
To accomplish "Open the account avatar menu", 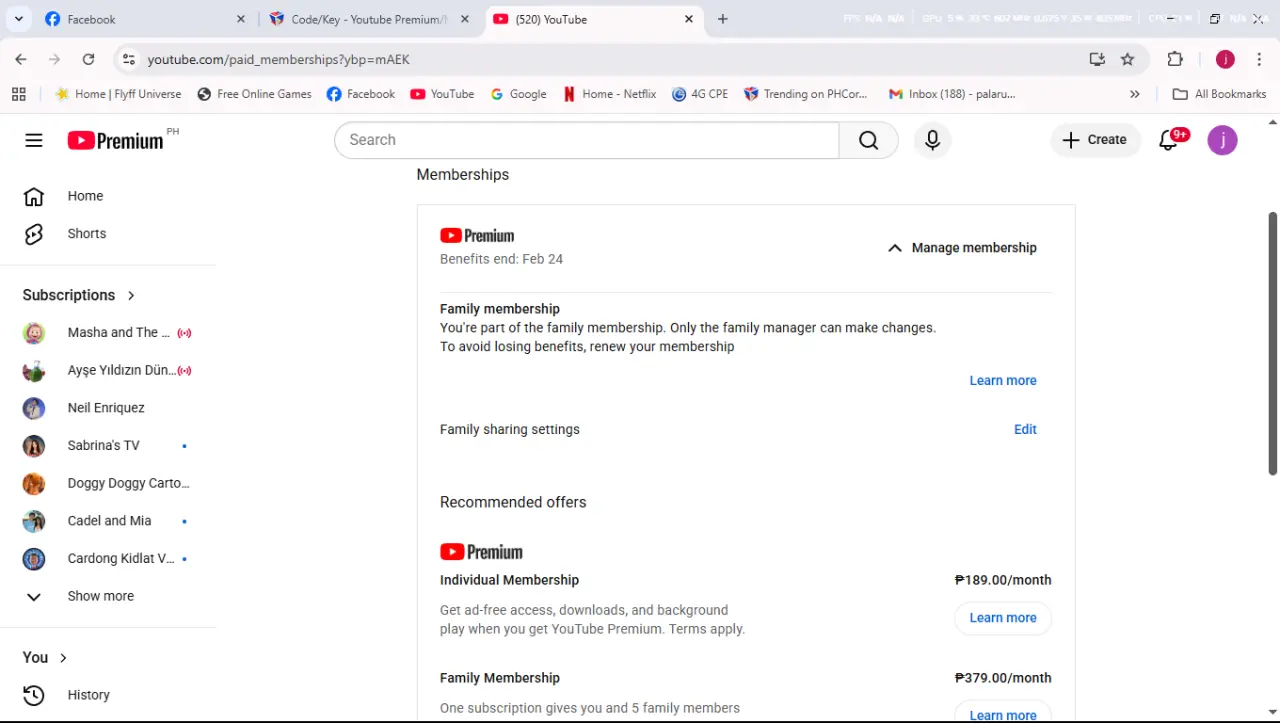I will (1222, 140).
